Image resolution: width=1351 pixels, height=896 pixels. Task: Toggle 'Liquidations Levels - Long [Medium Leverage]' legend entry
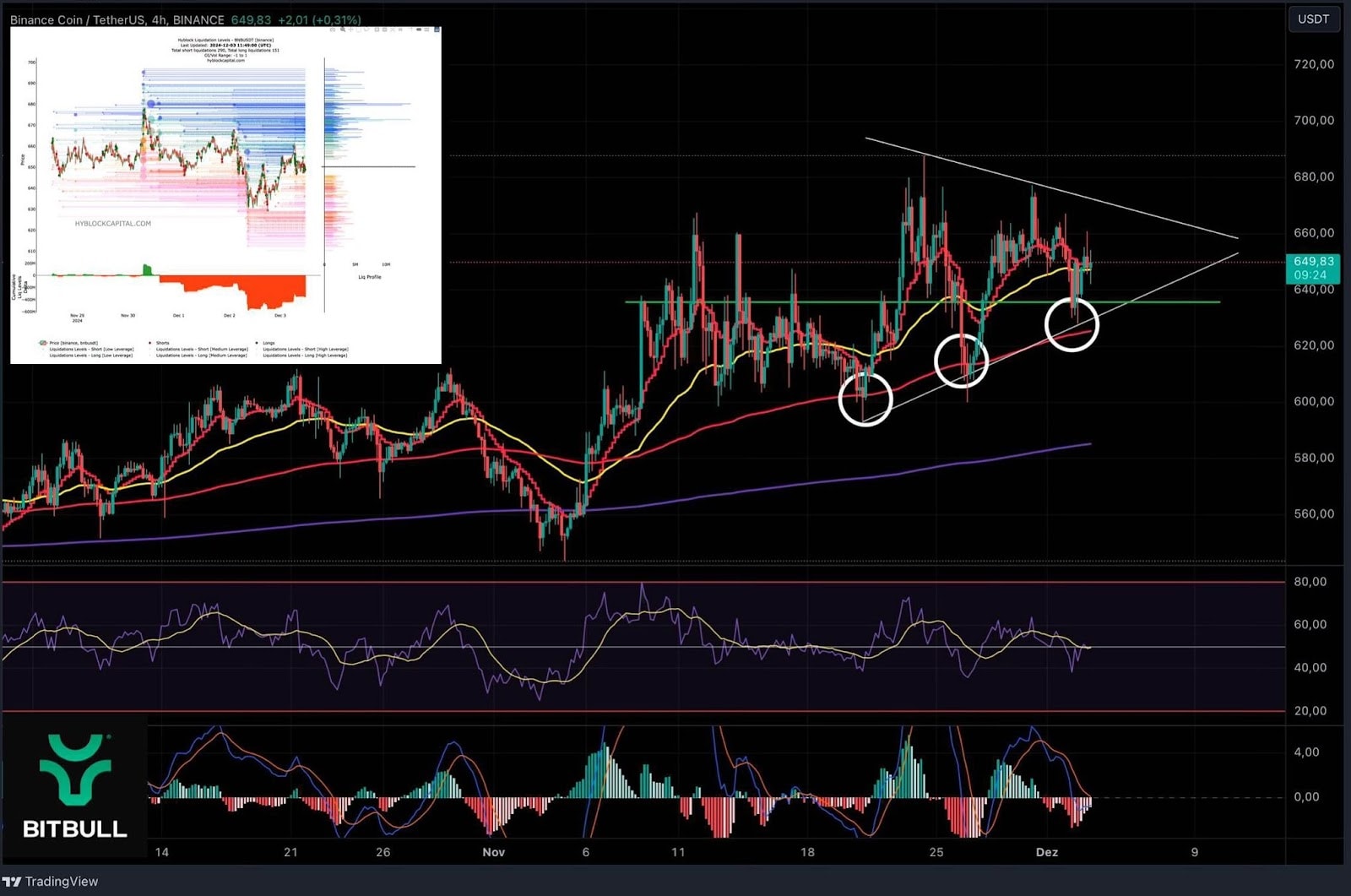[202, 355]
